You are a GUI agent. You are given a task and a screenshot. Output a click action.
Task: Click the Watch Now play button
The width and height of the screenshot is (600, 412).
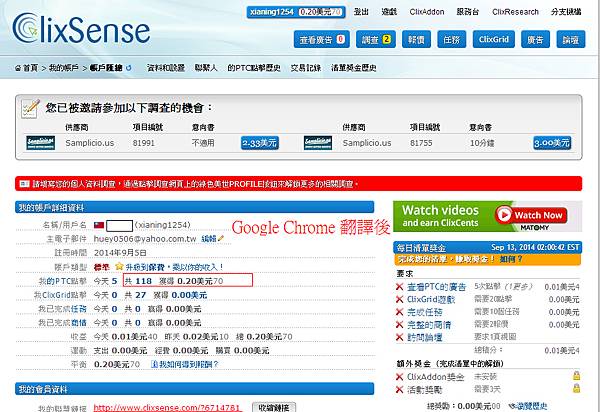531,215
